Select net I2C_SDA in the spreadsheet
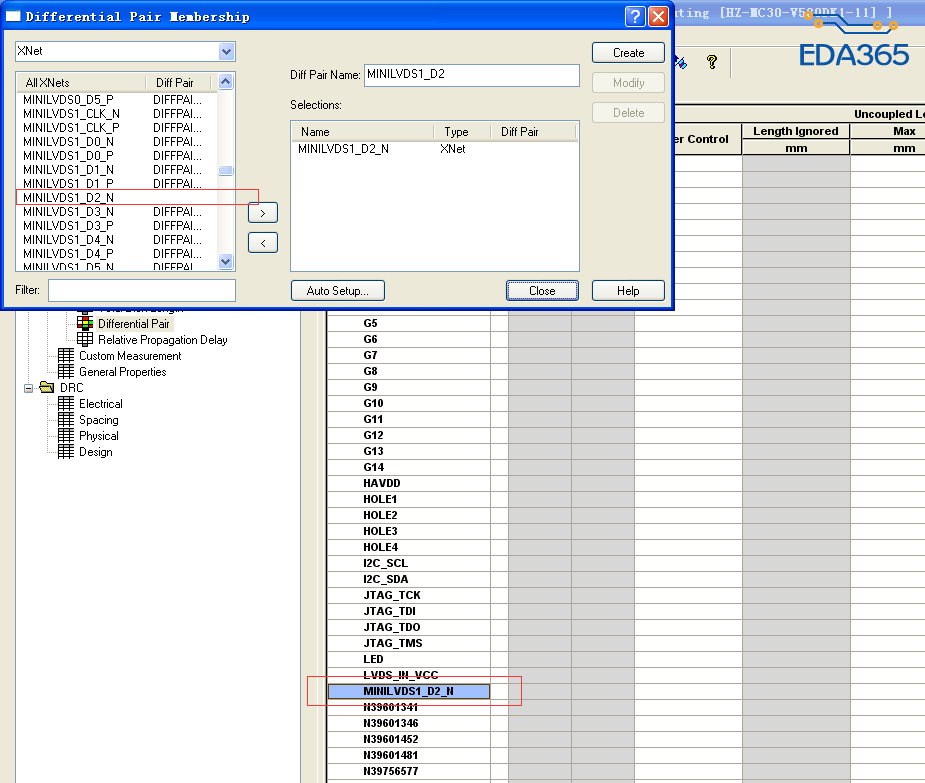The width and height of the screenshot is (925, 783). 386,579
